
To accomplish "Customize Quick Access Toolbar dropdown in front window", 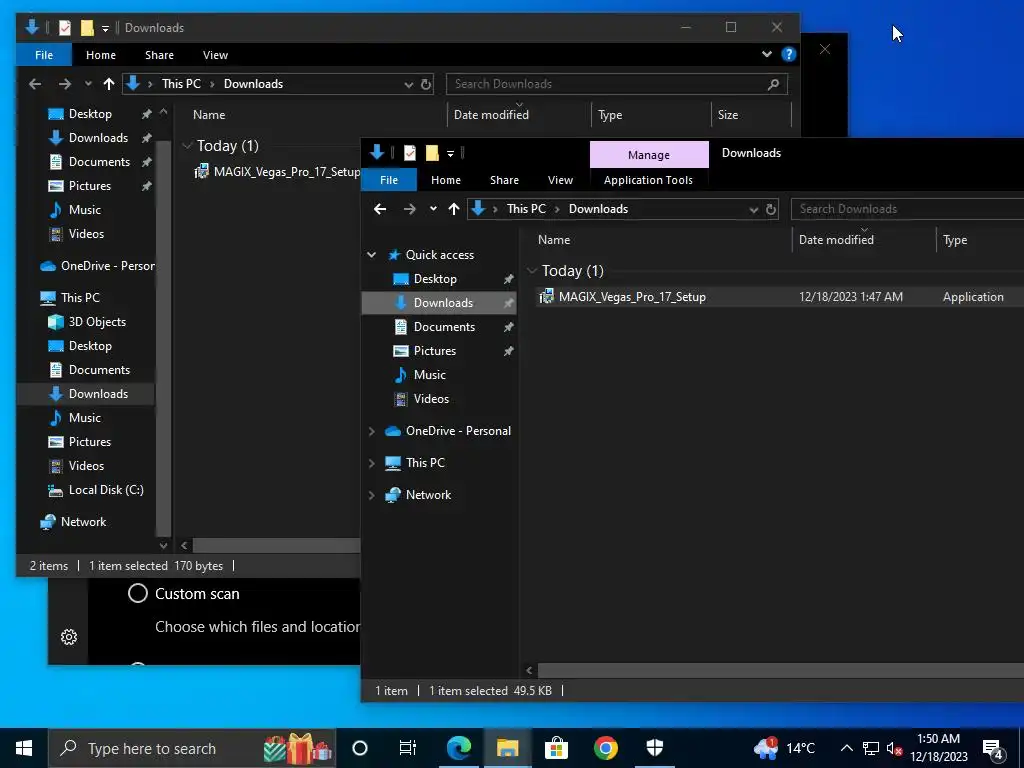I will click(x=450, y=153).
